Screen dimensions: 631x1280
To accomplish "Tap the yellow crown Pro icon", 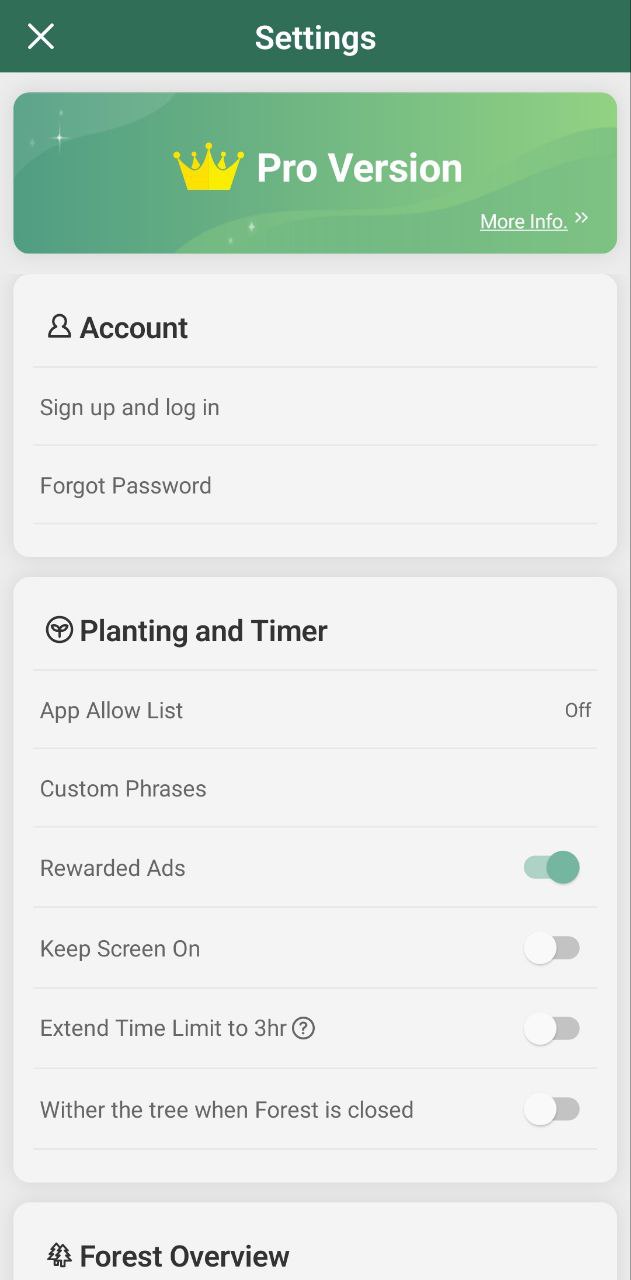I will point(208,167).
